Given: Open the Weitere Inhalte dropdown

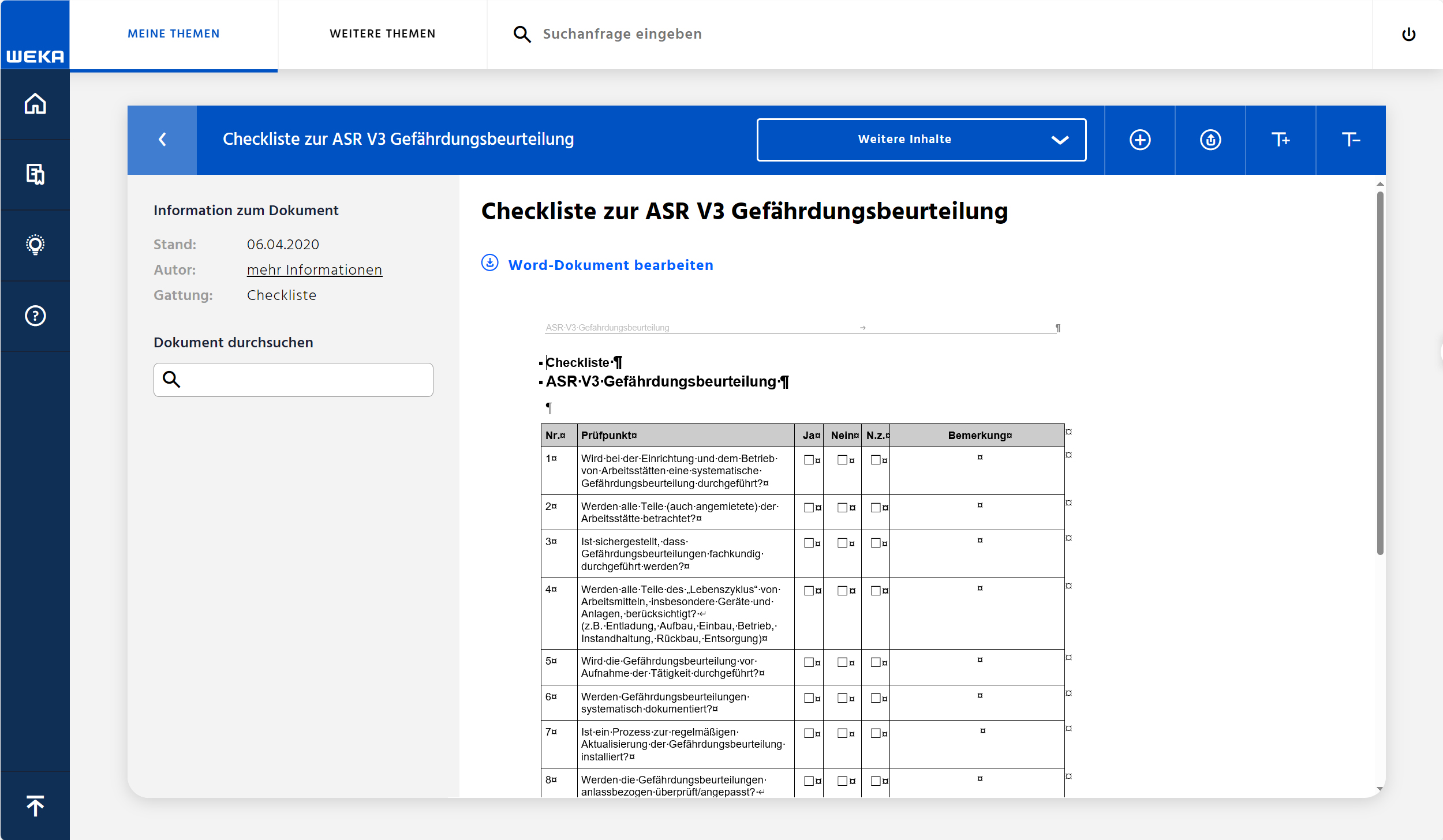Looking at the screenshot, I should coord(921,140).
